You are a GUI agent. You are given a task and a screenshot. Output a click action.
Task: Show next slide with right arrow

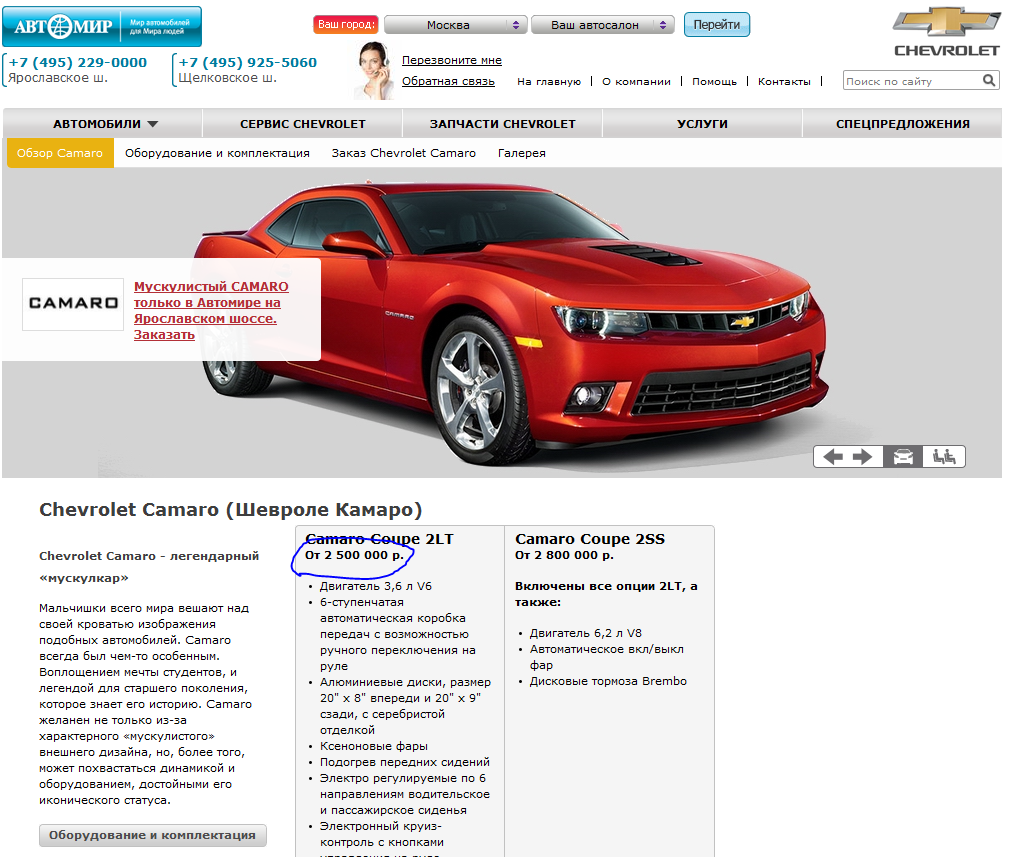[x=862, y=457]
